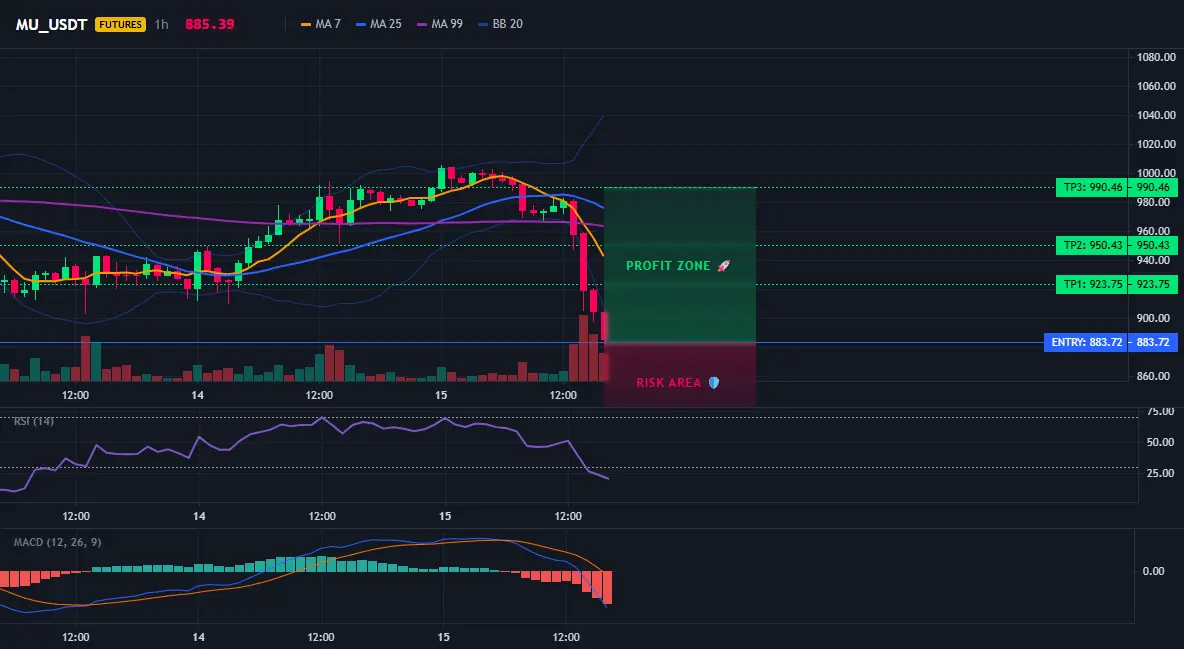This screenshot has width=1184, height=649.
Task: Click the 1000.00 price axis label
Action: 1156,173
